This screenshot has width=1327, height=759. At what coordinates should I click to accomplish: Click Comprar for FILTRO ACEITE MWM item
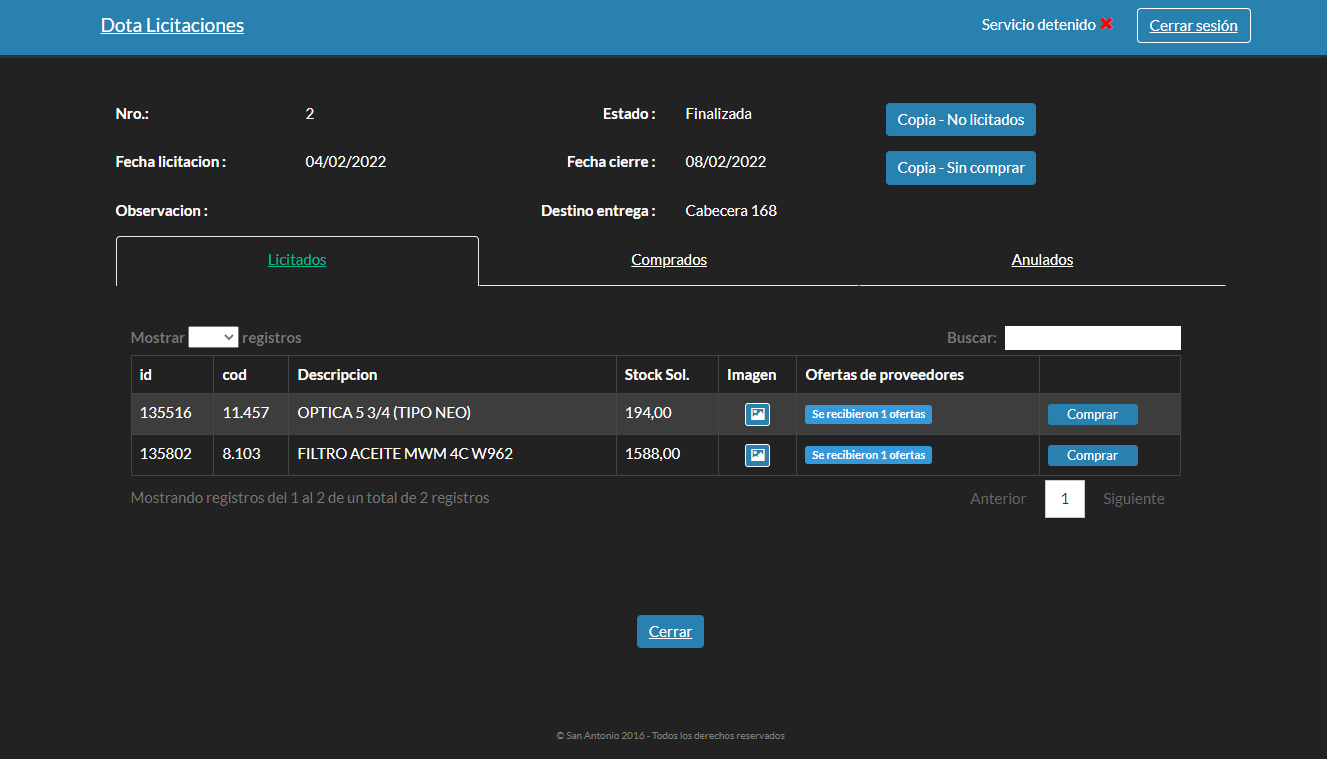click(x=1092, y=455)
